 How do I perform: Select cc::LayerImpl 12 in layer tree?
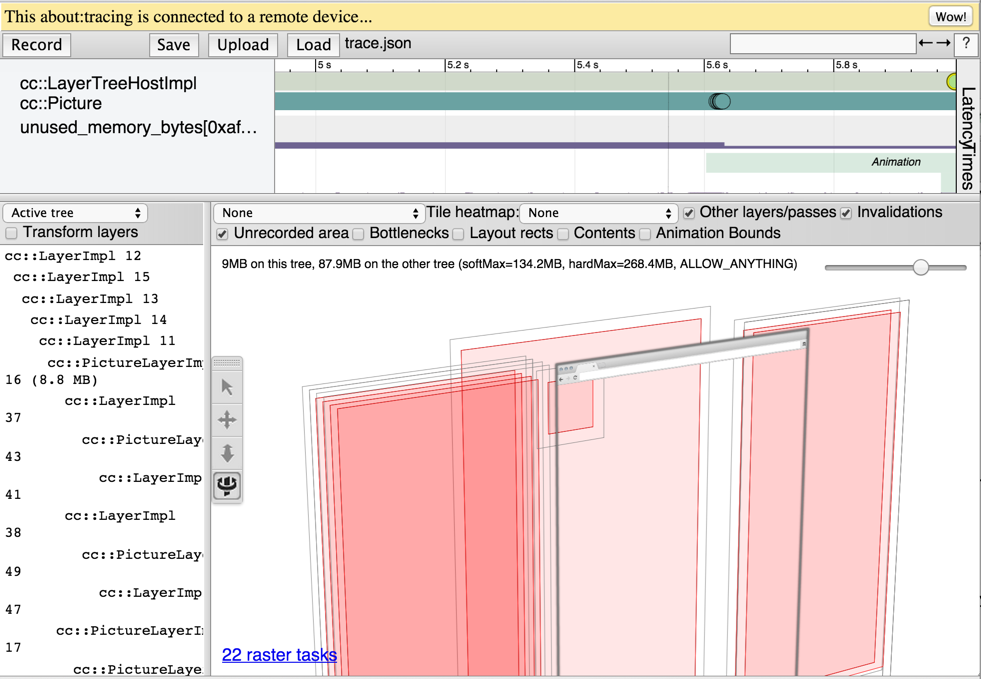(73, 256)
